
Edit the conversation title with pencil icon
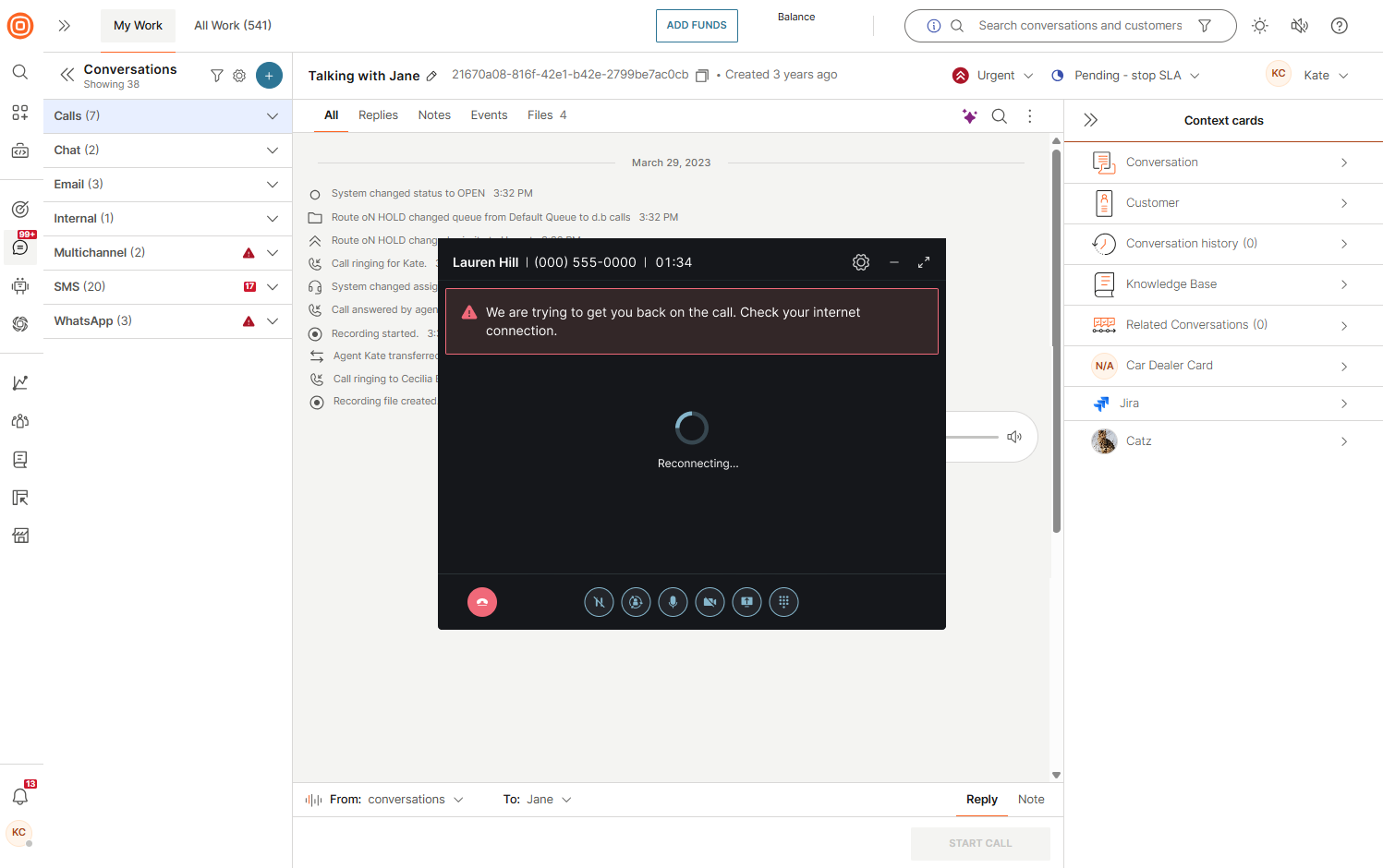click(431, 77)
